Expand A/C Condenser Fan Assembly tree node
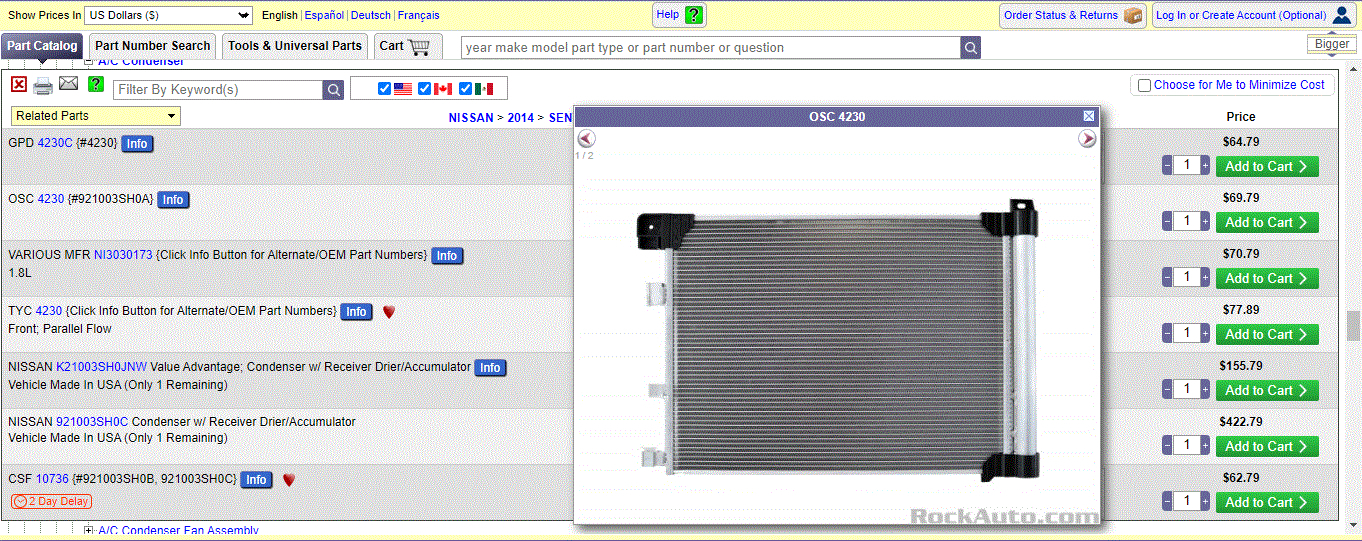 pyautogui.click(x=89, y=531)
